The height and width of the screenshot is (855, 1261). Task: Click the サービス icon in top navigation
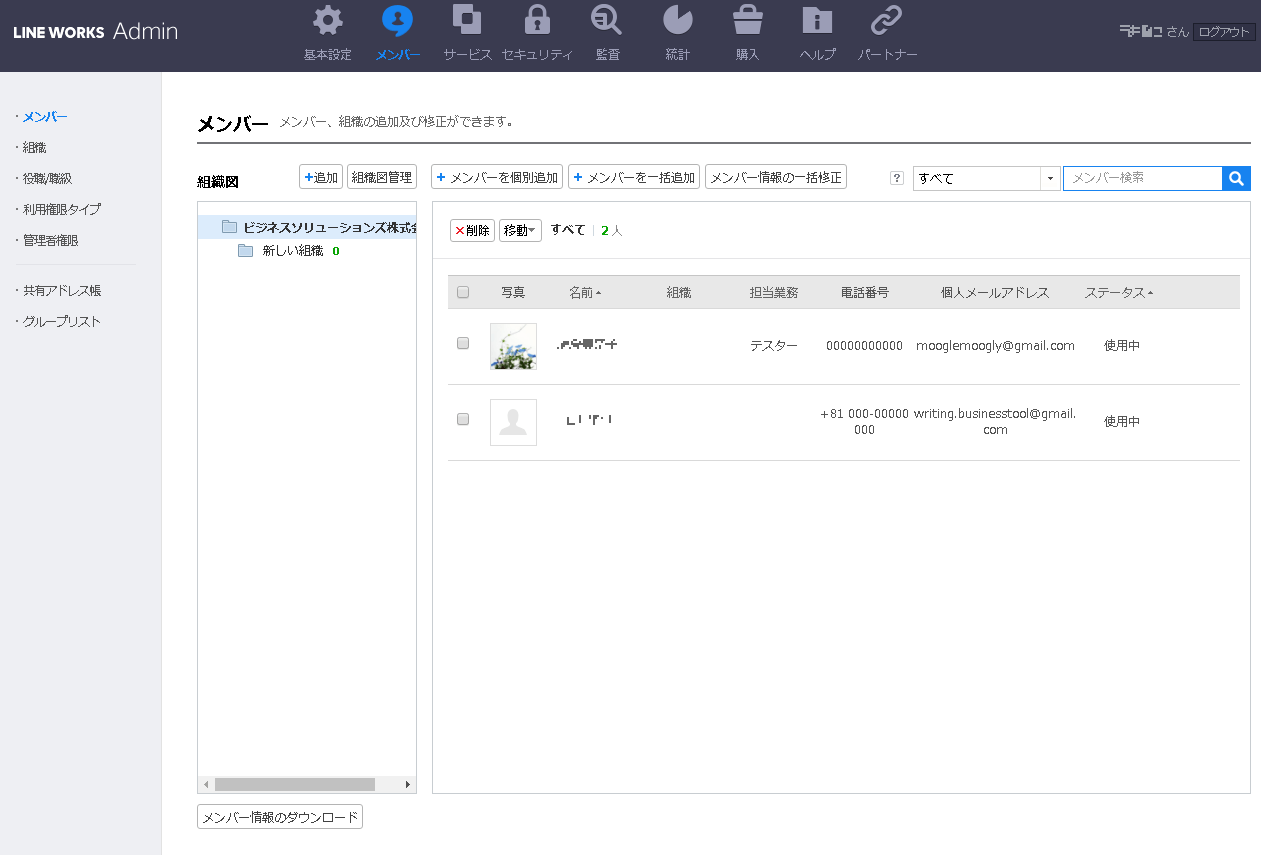467,21
